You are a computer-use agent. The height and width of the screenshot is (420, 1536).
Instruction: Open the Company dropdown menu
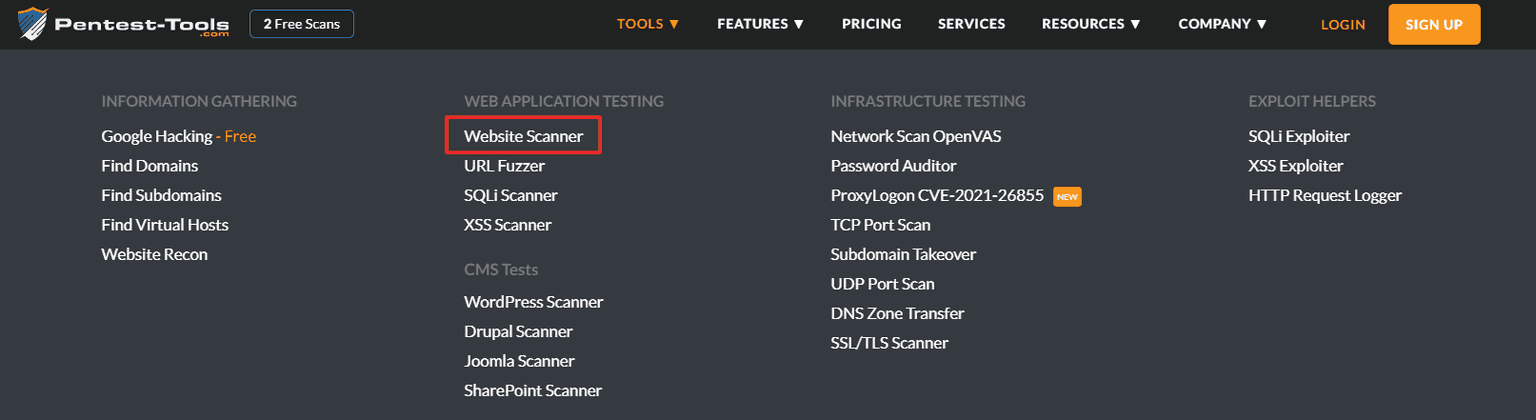(1222, 24)
